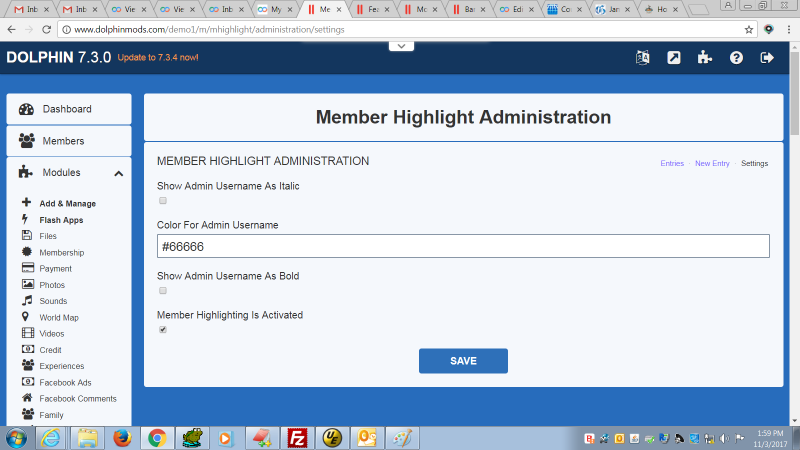
Task: Click the volume icon in system tray
Action: (x=724, y=439)
